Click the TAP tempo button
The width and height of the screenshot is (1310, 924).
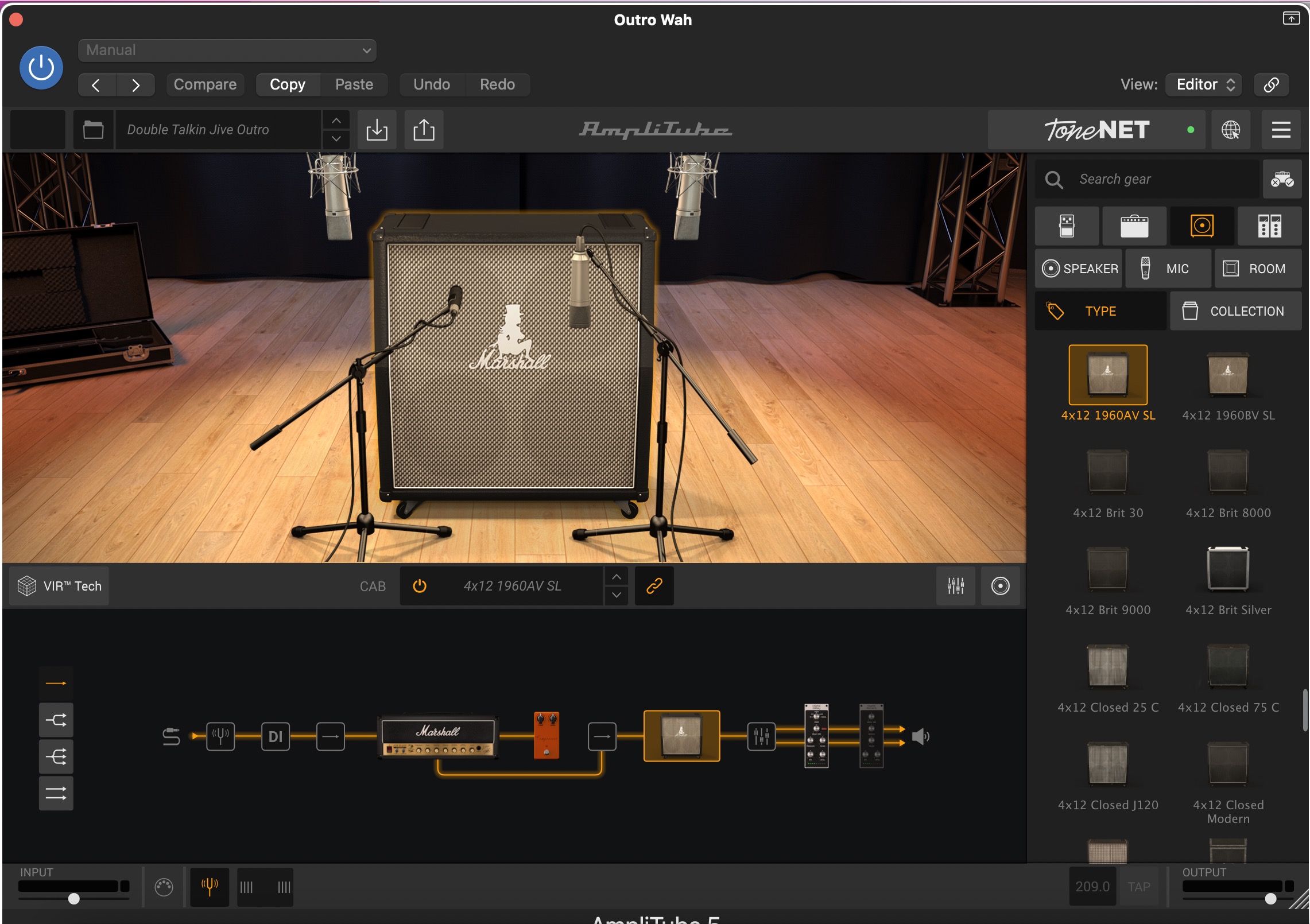tap(1138, 887)
